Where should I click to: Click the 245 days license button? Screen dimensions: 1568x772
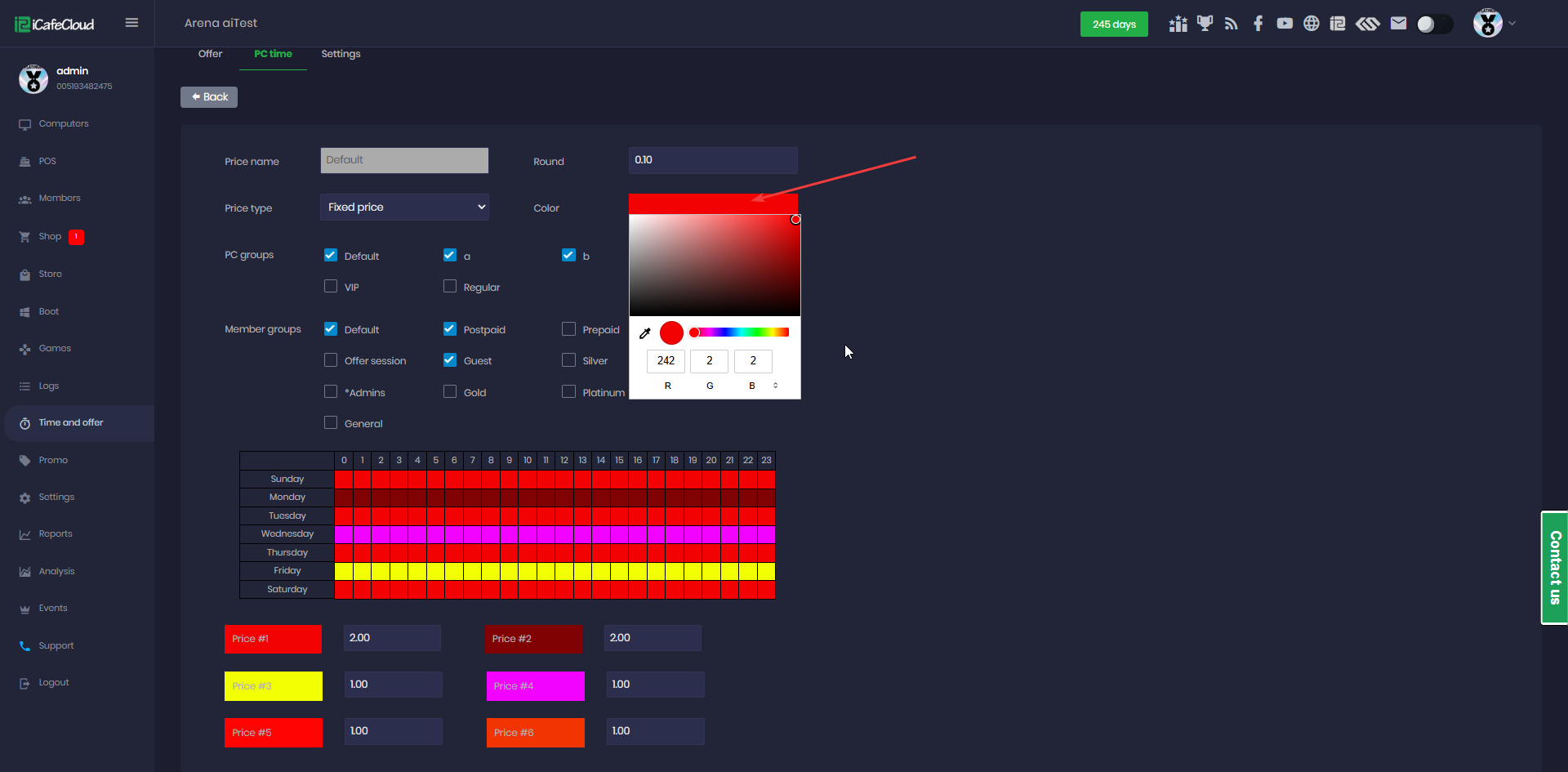pyautogui.click(x=1113, y=25)
